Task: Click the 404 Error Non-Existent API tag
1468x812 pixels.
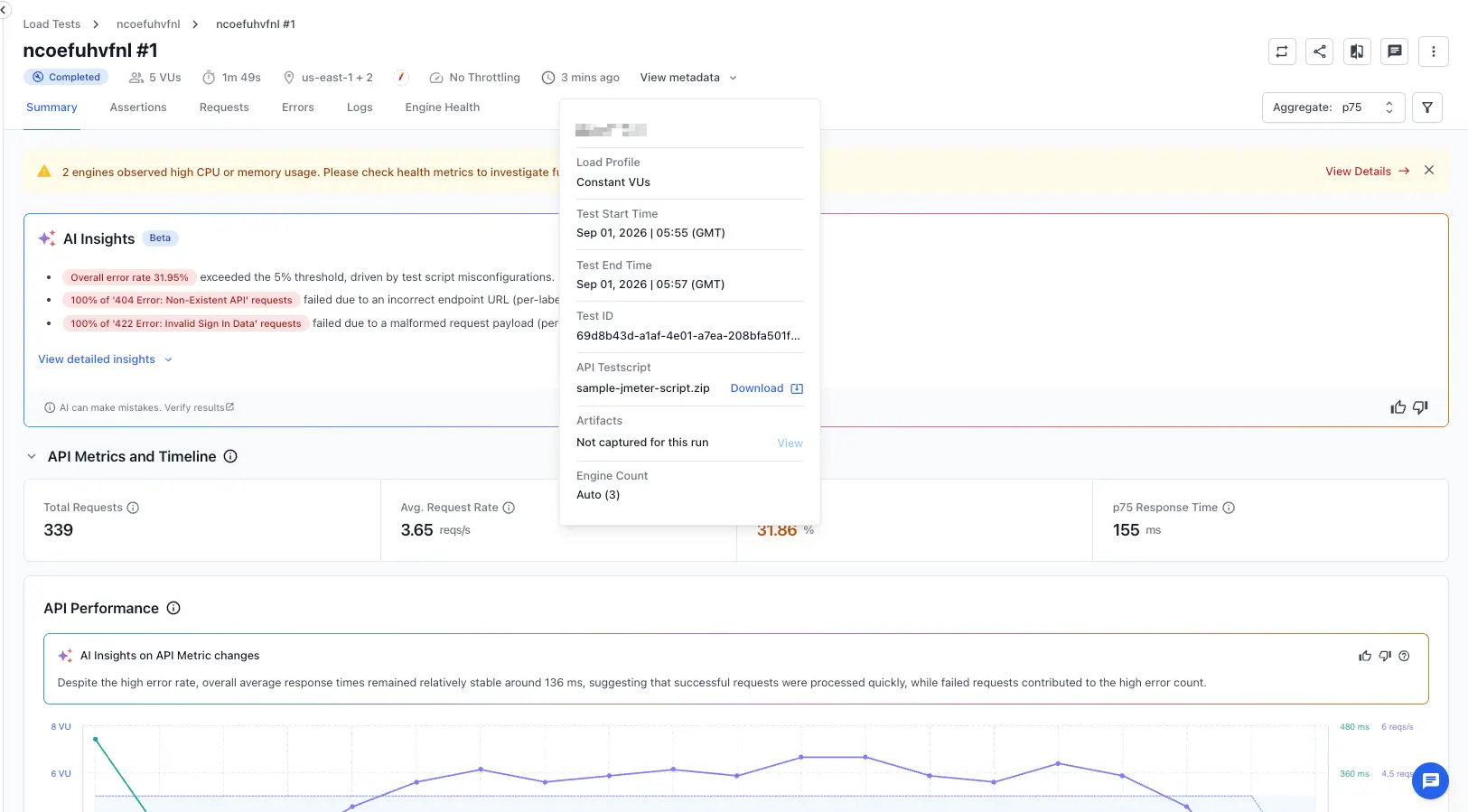Action: tap(181, 300)
